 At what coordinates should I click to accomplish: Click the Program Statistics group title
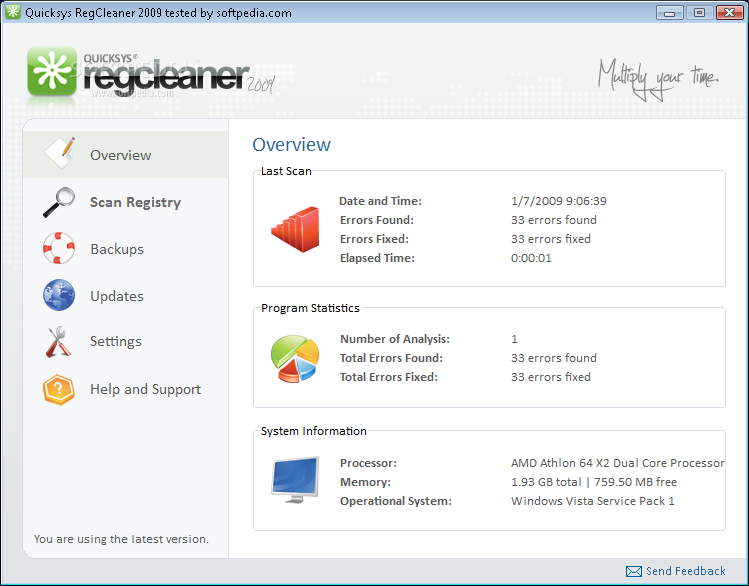pos(310,308)
